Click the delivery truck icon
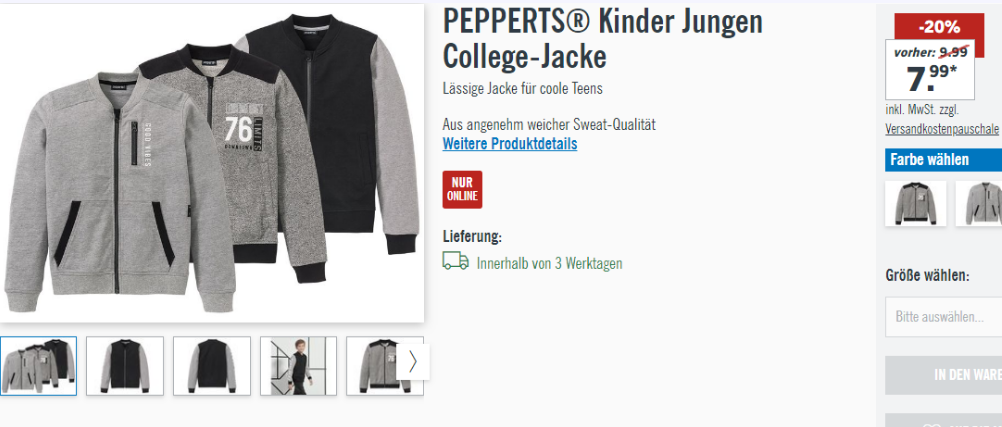 [x=455, y=261]
